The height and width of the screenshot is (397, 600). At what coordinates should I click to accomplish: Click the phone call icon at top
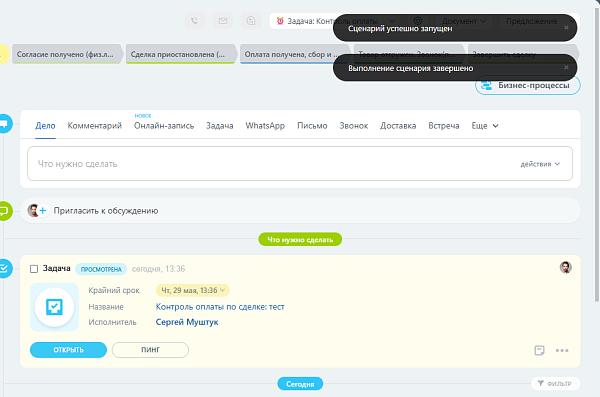[194, 21]
